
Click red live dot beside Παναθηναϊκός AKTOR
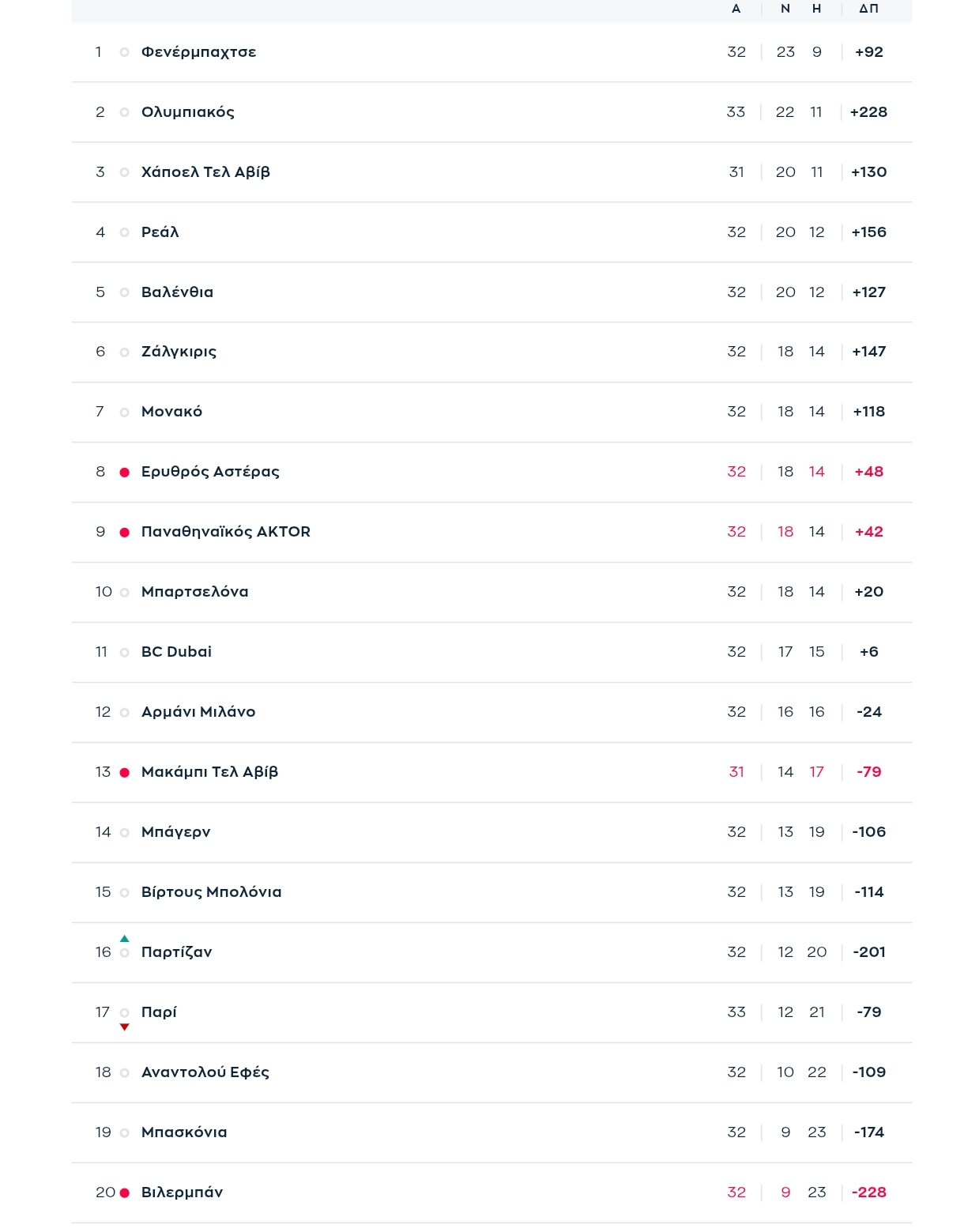click(124, 533)
